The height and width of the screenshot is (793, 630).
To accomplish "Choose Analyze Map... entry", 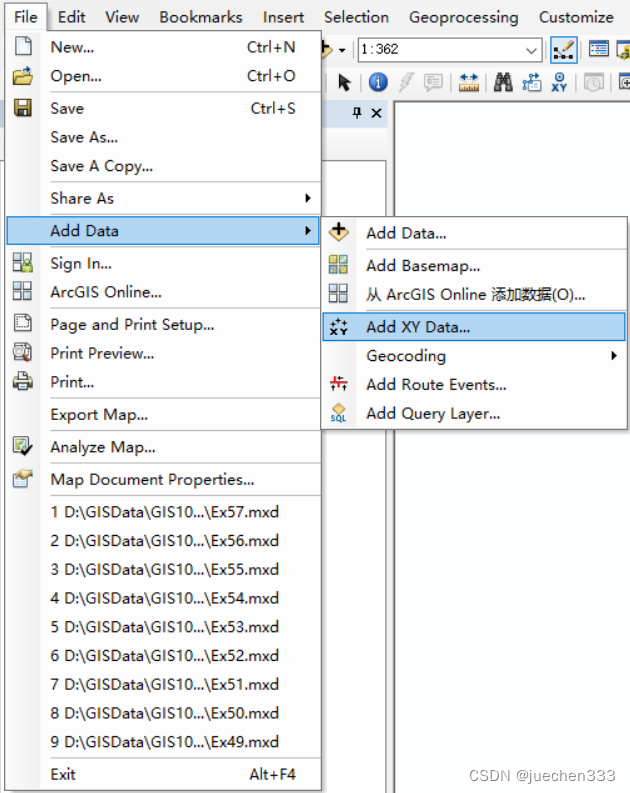I will [164, 447].
